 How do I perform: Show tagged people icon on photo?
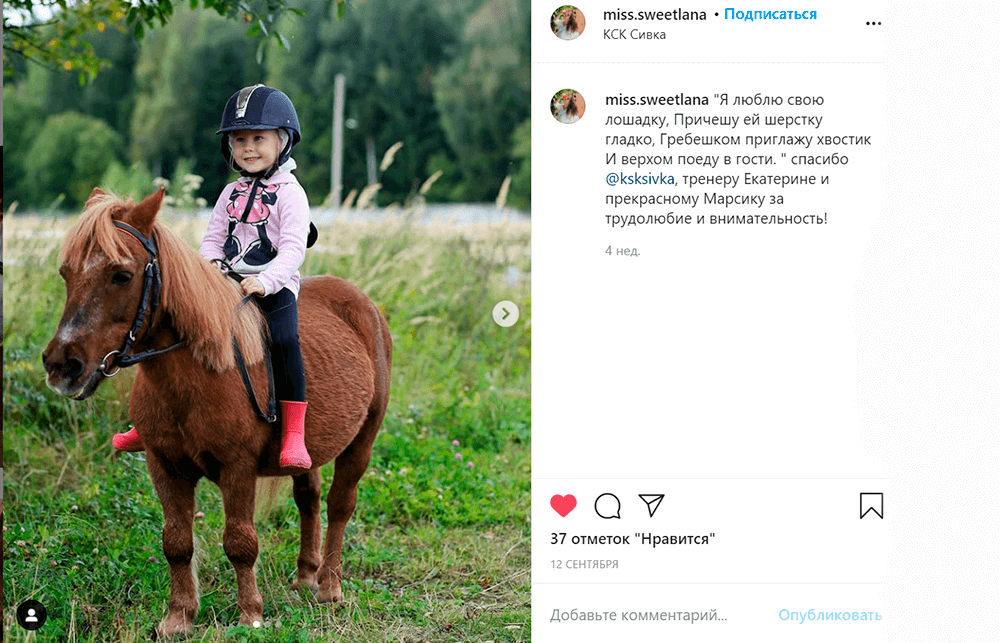click(31, 615)
